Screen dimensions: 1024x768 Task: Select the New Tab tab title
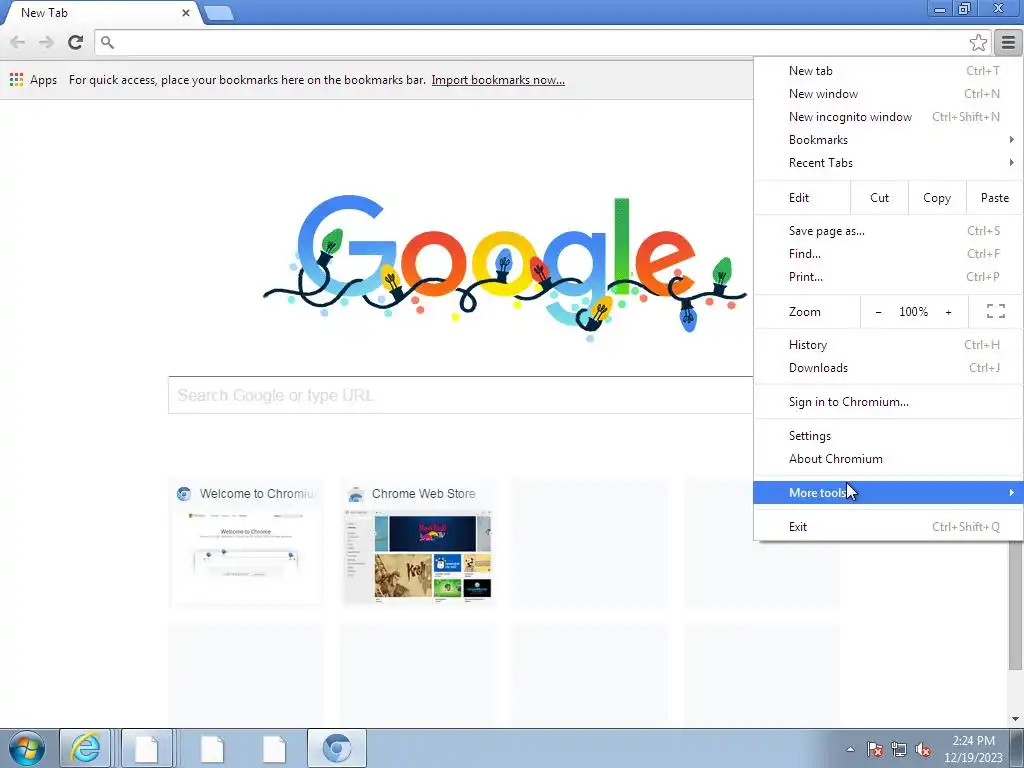pos(44,12)
